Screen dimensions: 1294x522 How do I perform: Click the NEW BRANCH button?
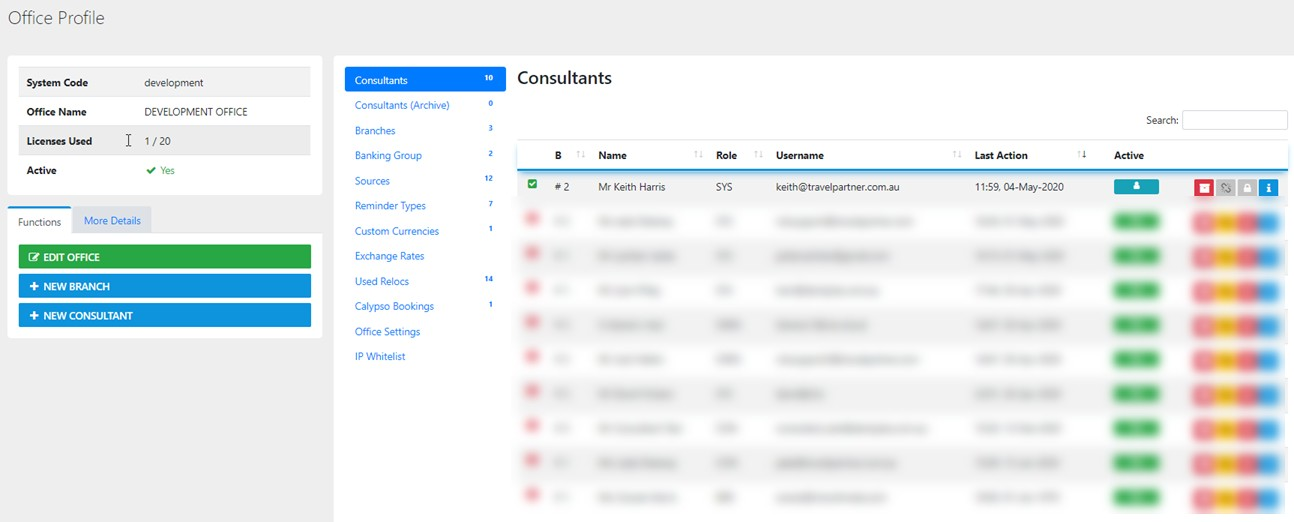[165, 286]
